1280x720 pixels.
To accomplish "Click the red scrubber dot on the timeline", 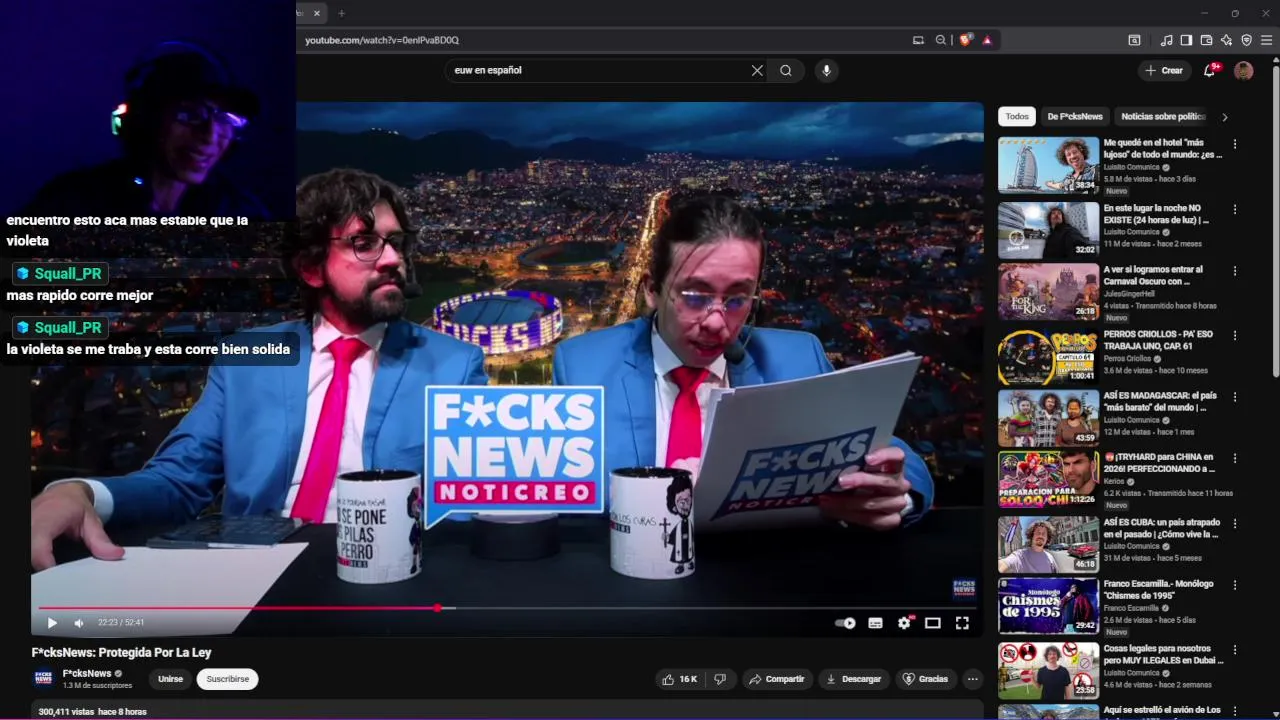I will [437, 608].
